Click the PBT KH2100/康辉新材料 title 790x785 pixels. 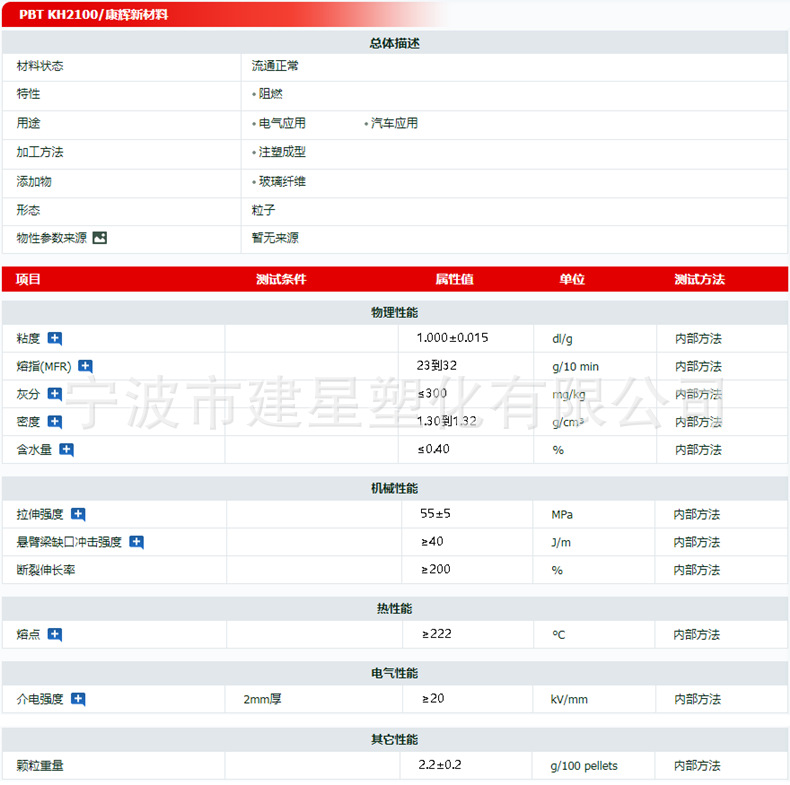(x=94, y=15)
